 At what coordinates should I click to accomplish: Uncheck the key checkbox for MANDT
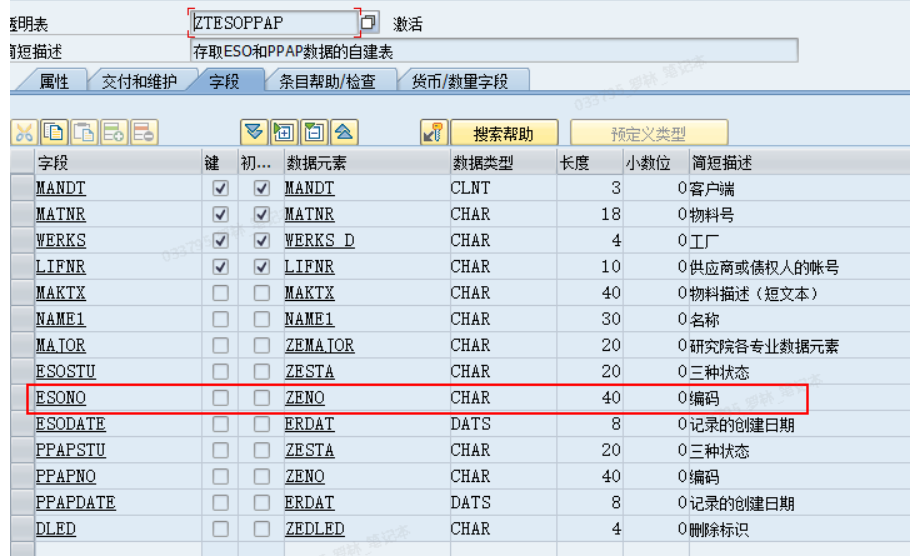220,188
